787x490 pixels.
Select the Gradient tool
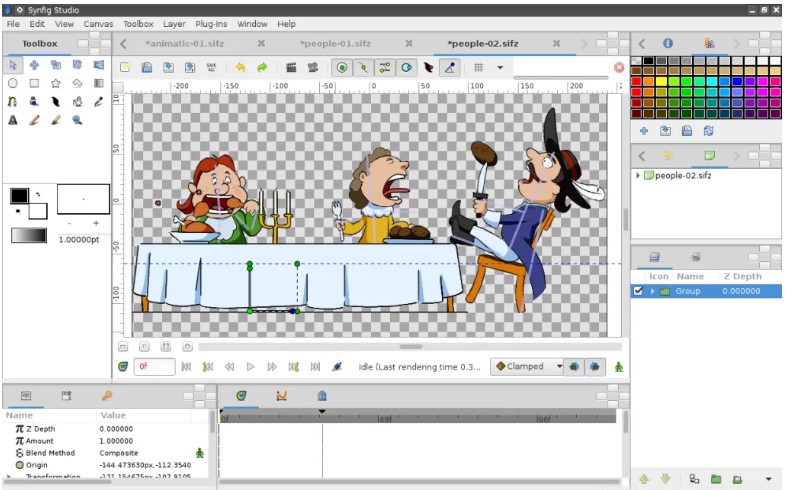[x=98, y=83]
